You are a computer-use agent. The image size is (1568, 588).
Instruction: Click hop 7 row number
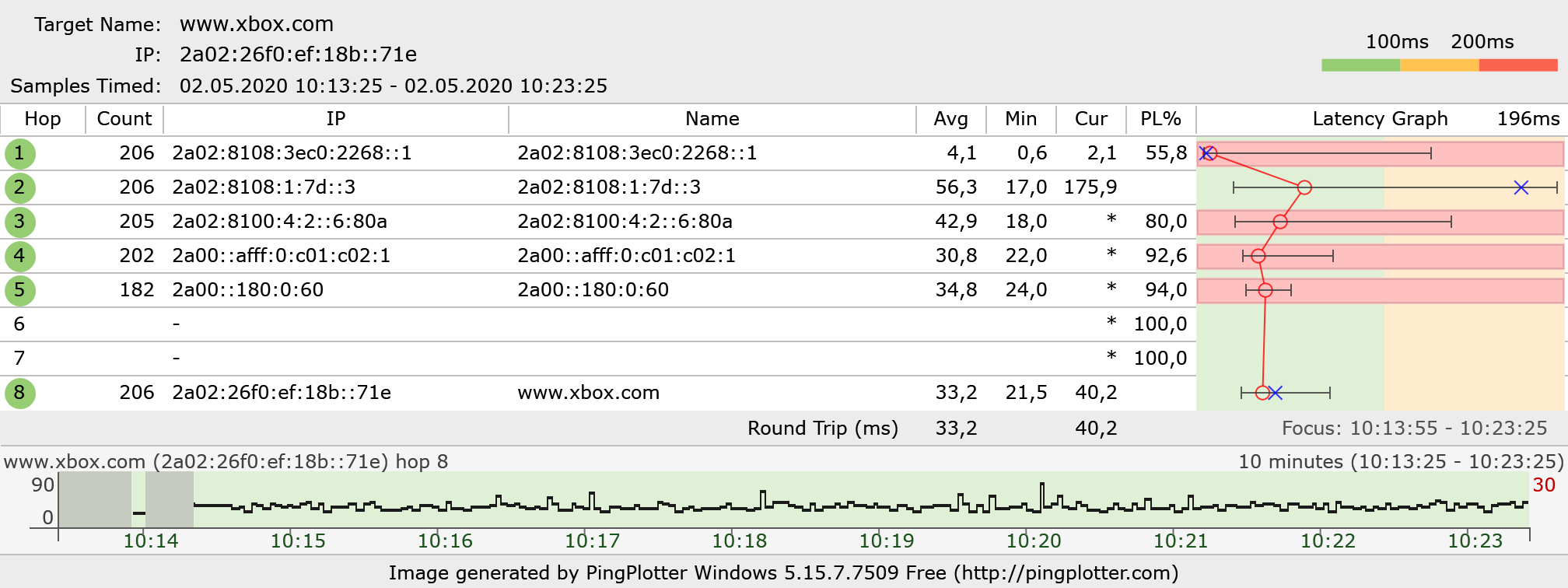[x=19, y=359]
